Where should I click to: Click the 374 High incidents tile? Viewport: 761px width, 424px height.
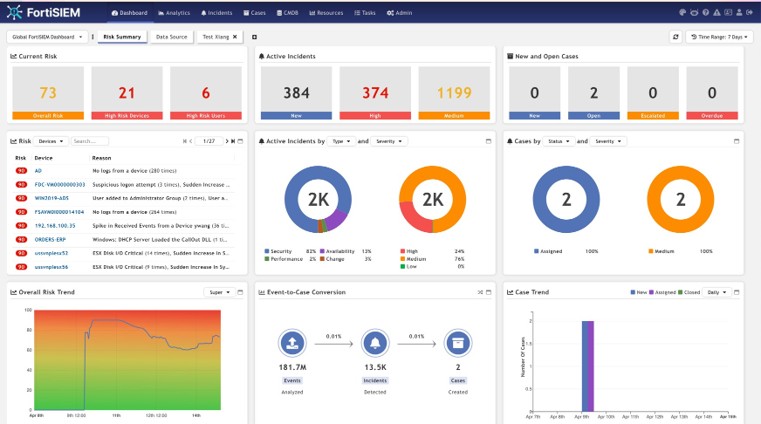pos(375,93)
